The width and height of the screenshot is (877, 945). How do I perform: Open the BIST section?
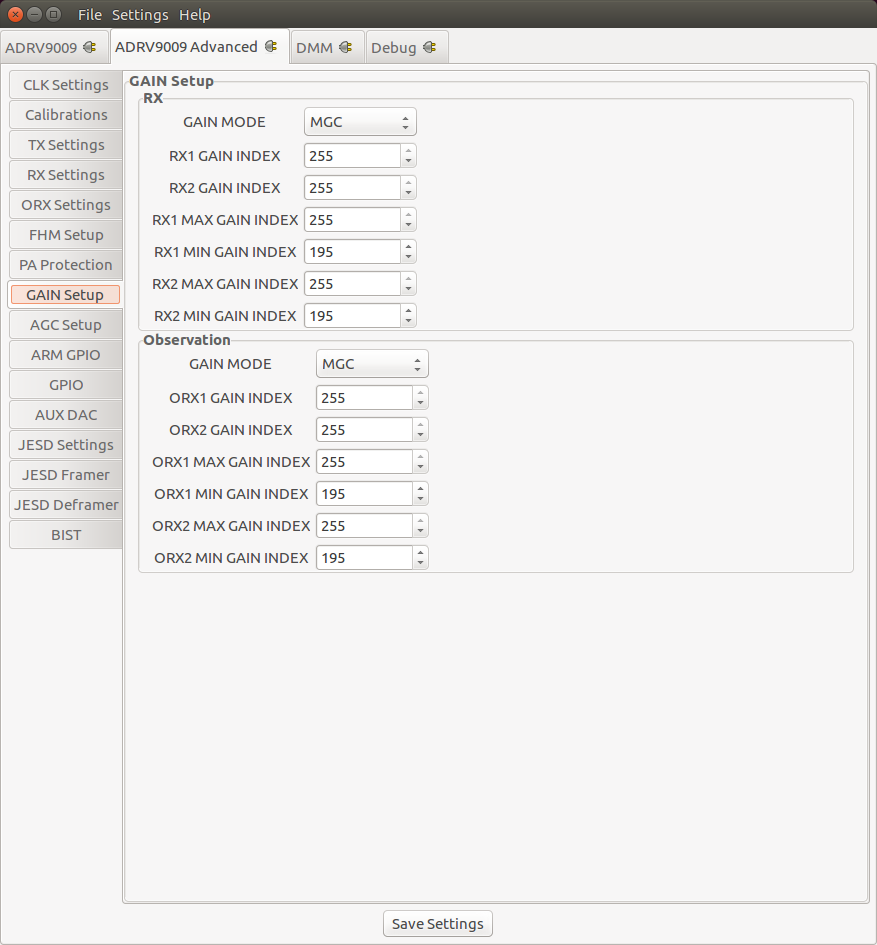click(x=65, y=534)
